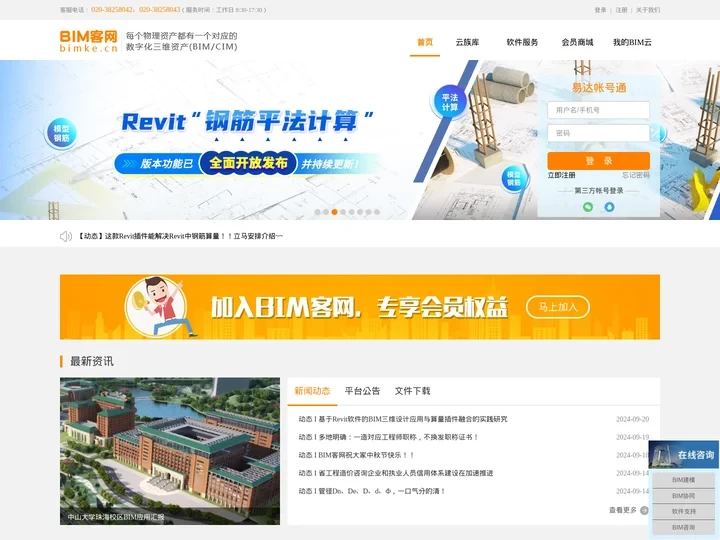Image resolution: width=720 pixels, height=540 pixels.
Task: Click the BIM客网 bimke.cn logo
Action: pyautogui.click(x=89, y=41)
